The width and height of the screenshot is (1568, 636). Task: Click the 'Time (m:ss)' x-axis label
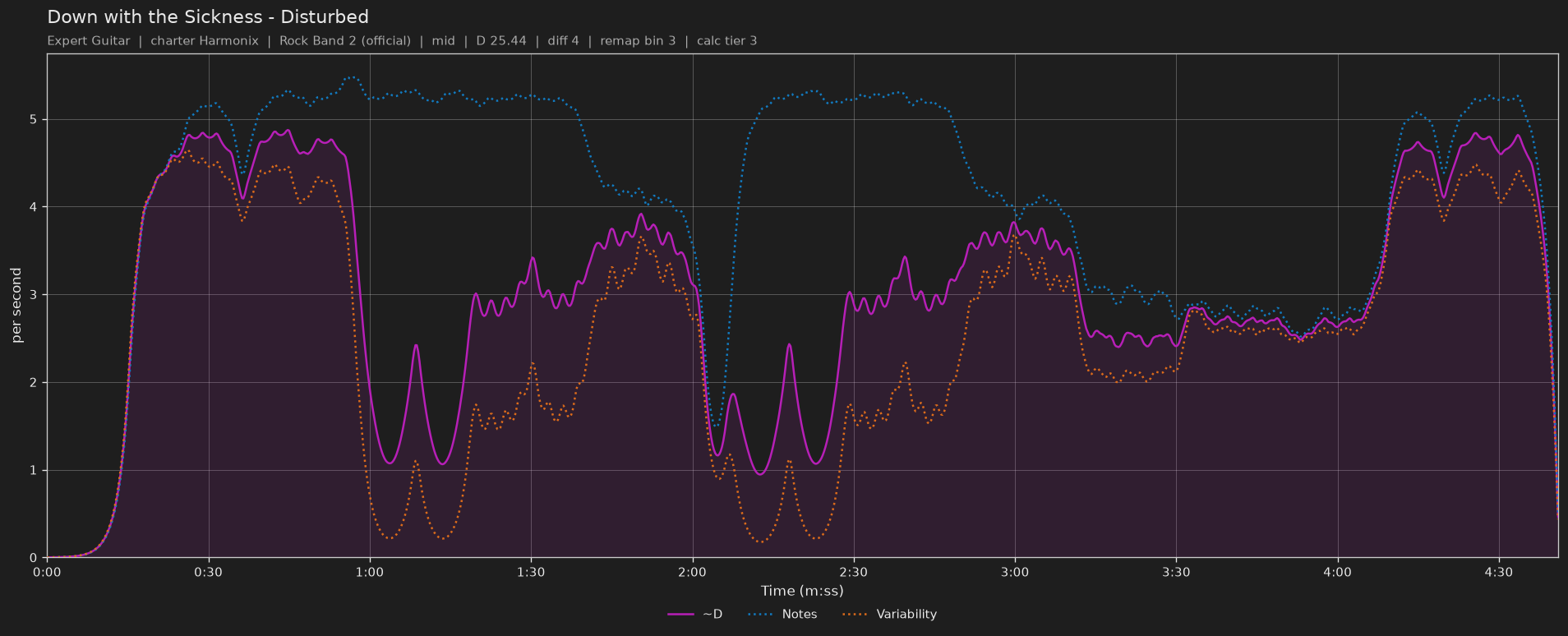(x=802, y=591)
